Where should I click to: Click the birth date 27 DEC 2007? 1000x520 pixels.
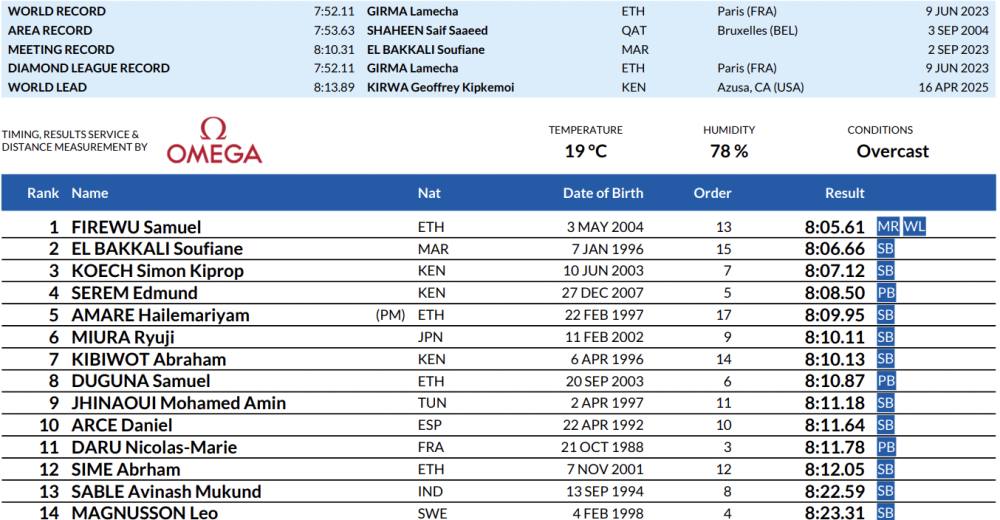[603, 293]
